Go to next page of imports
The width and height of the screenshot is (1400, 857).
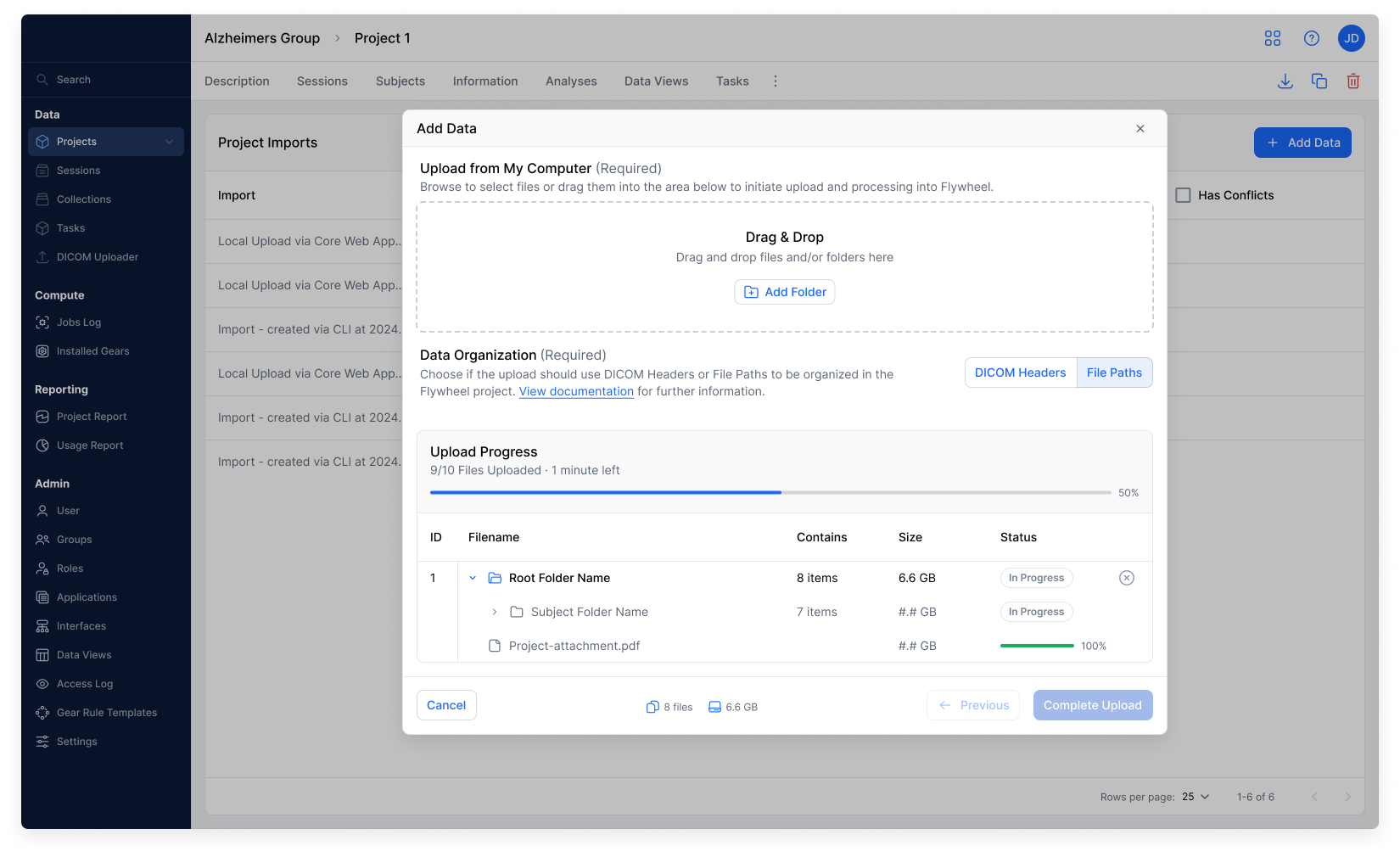click(1347, 797)
